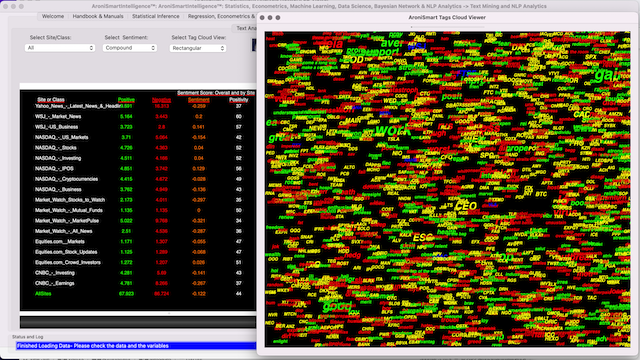Select the Regression, Econometrics tab

(x=220, y=16)
